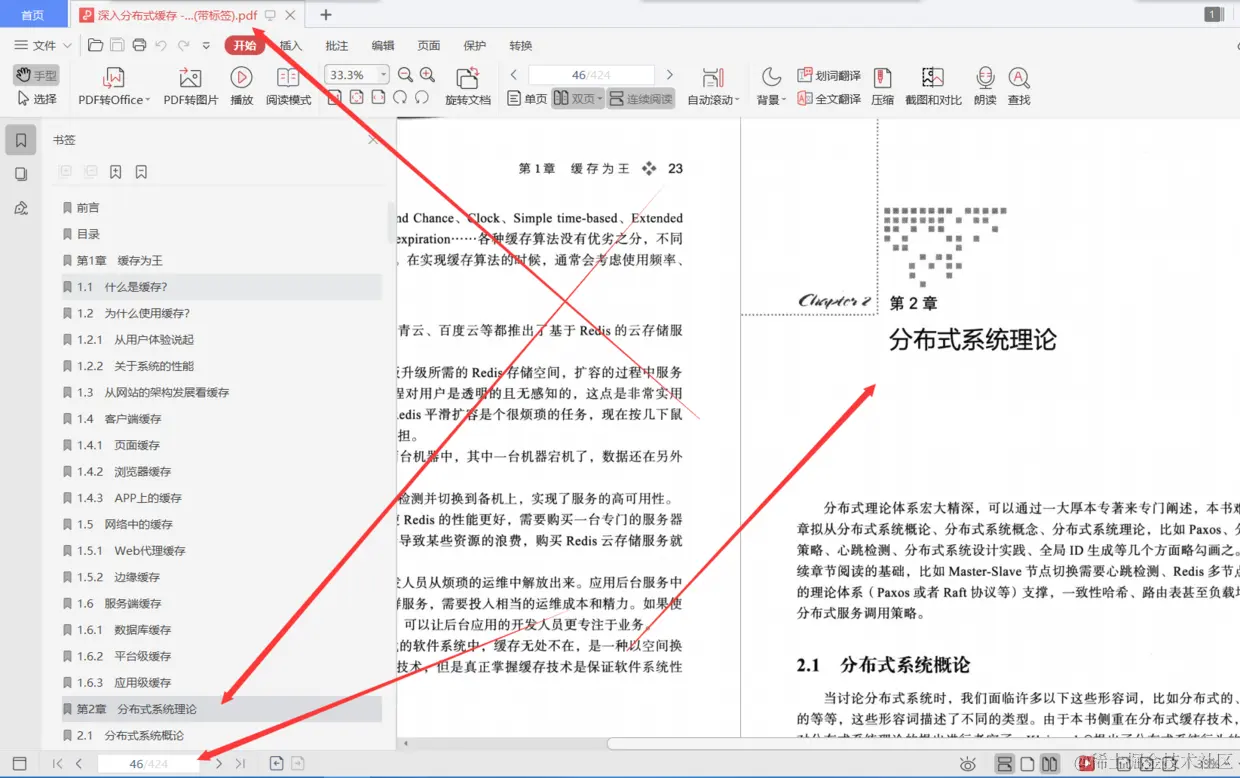
Task: Click the add bookmark icon in 书签 panel
Action: [116, 172]
